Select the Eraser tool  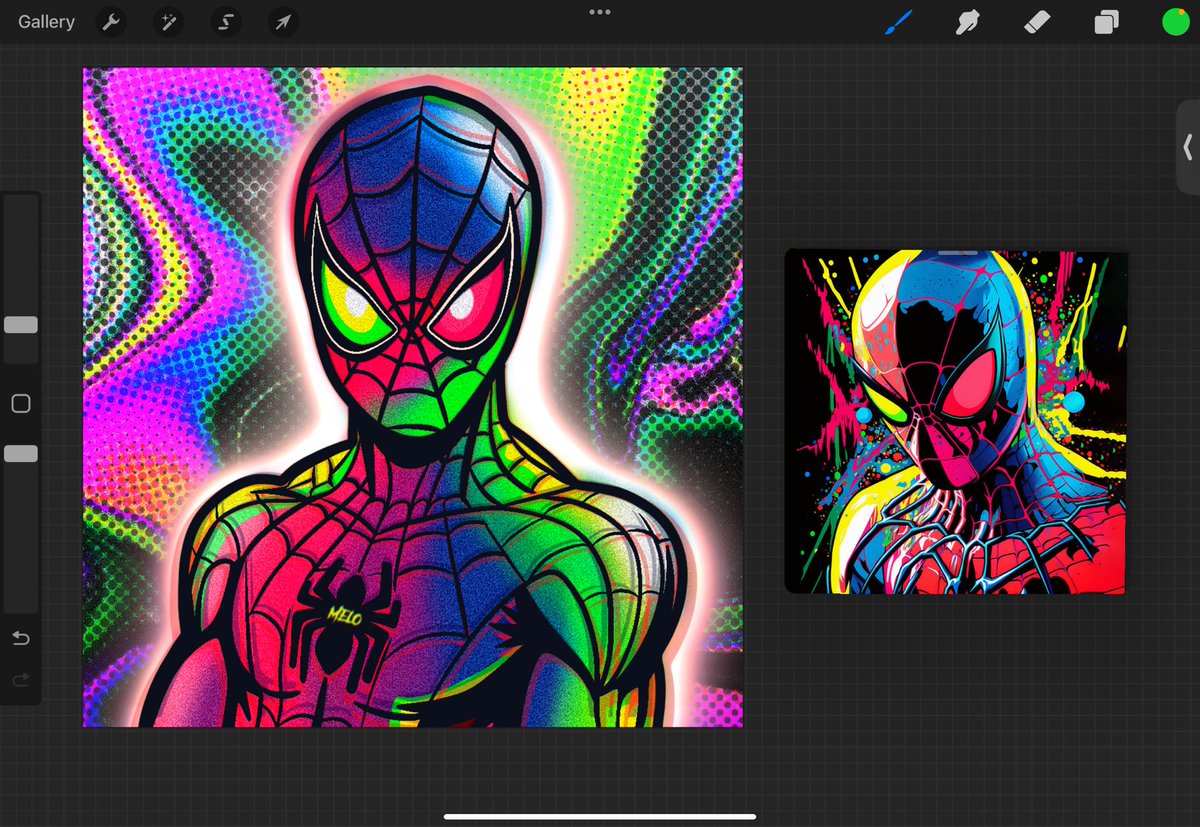click(x=1037, y=22)
